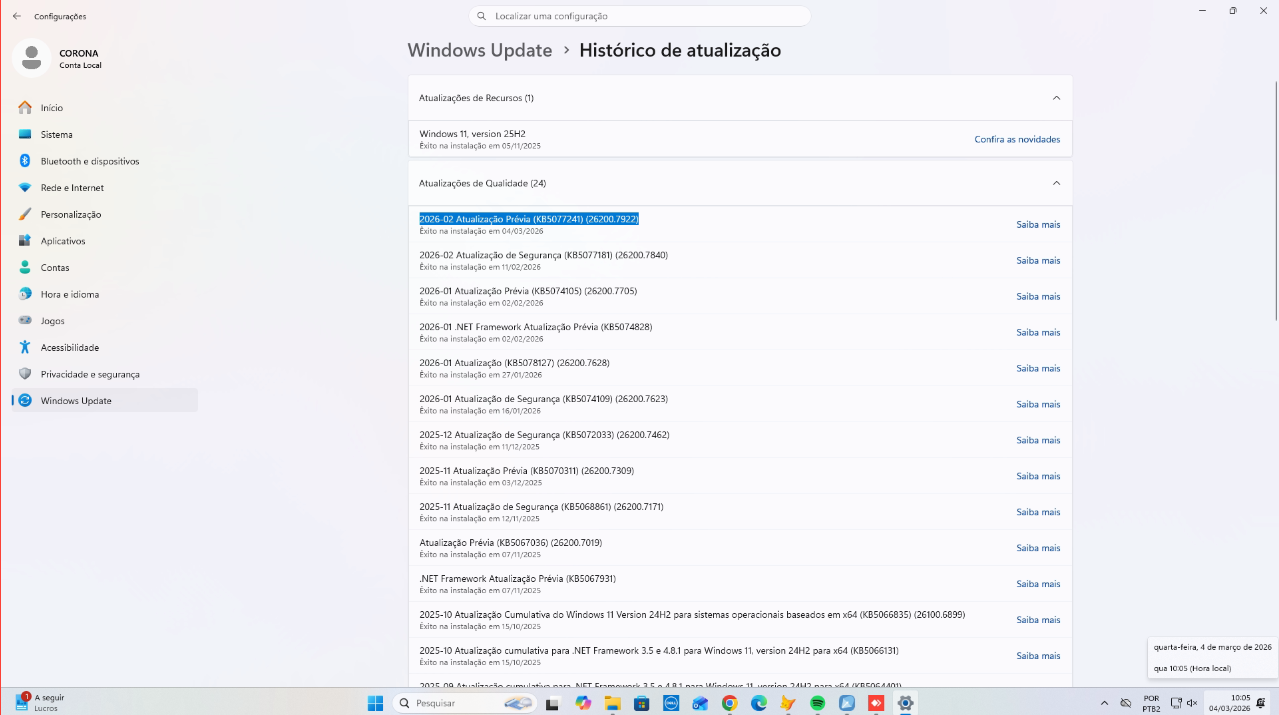
Task: Select the Hora e idioma globe icon
Action: coord(25,294)
